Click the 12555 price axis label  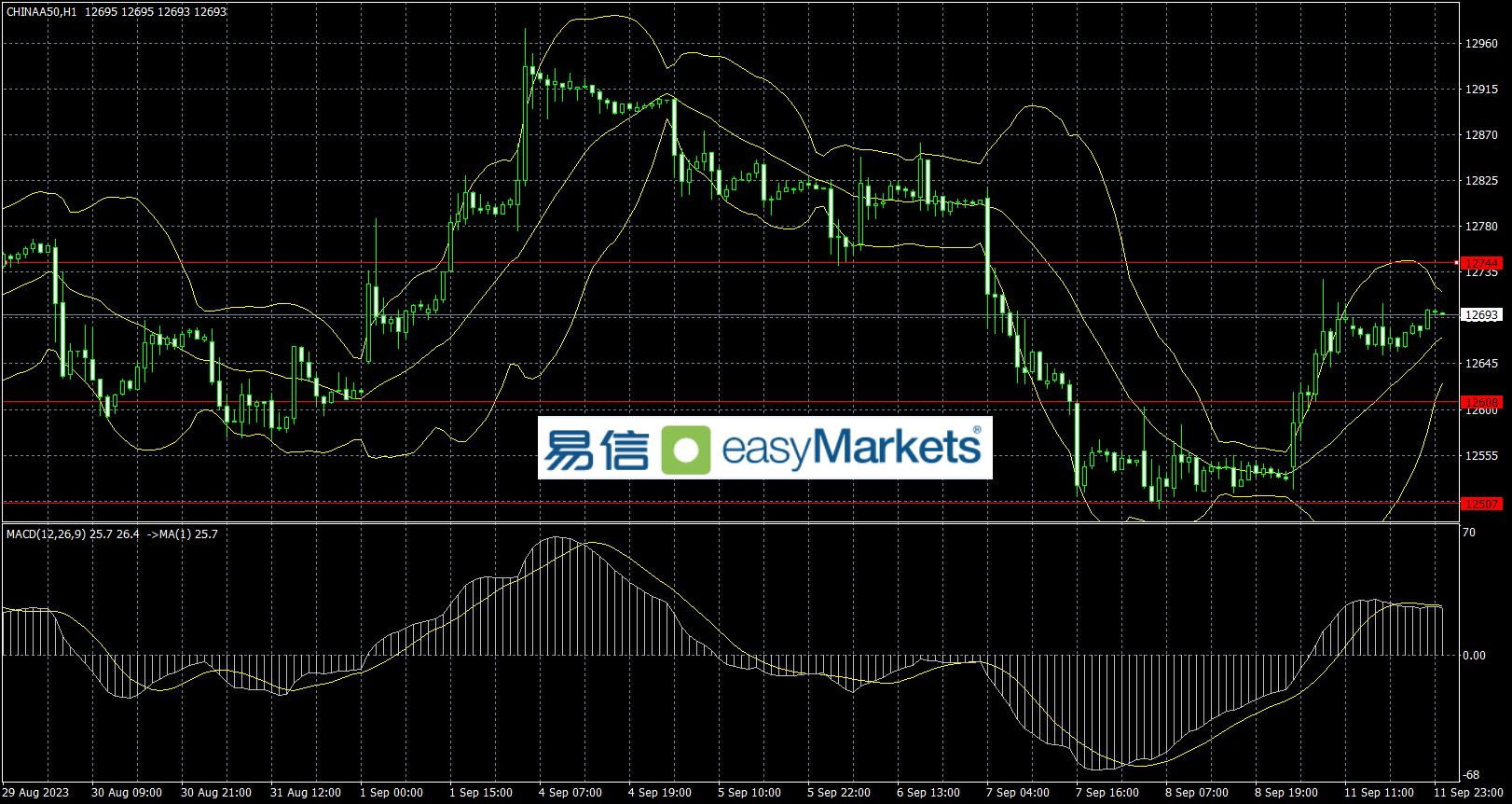click(x=1481, y=456)
